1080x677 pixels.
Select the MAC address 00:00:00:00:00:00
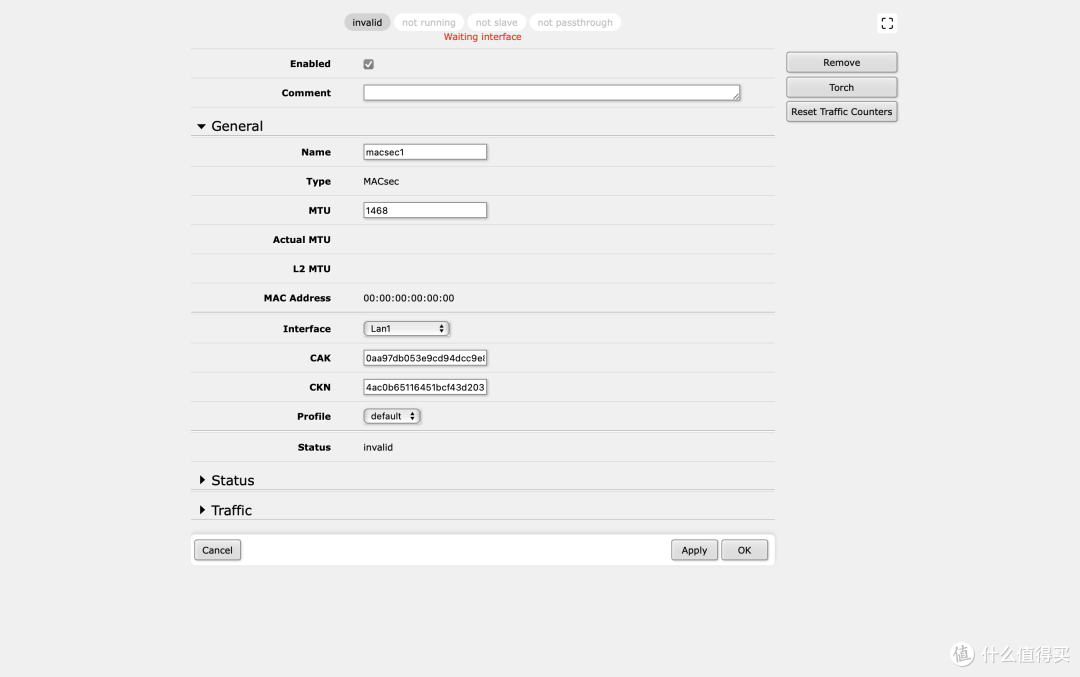click(408, 298)
